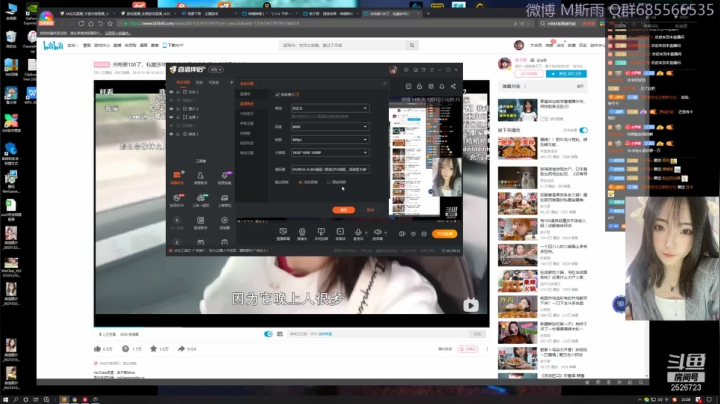Click the bell notification icon above preview
The width and height of the screenshot is (720, 404).
pos(442,86)
